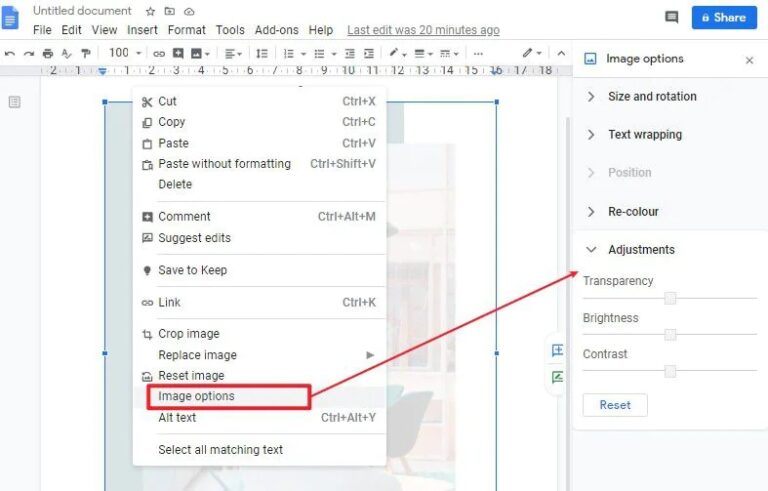The height and width of the screenshot is (491, 768).
Task: Click the Transparency slider handle
Action: [670, 297]
